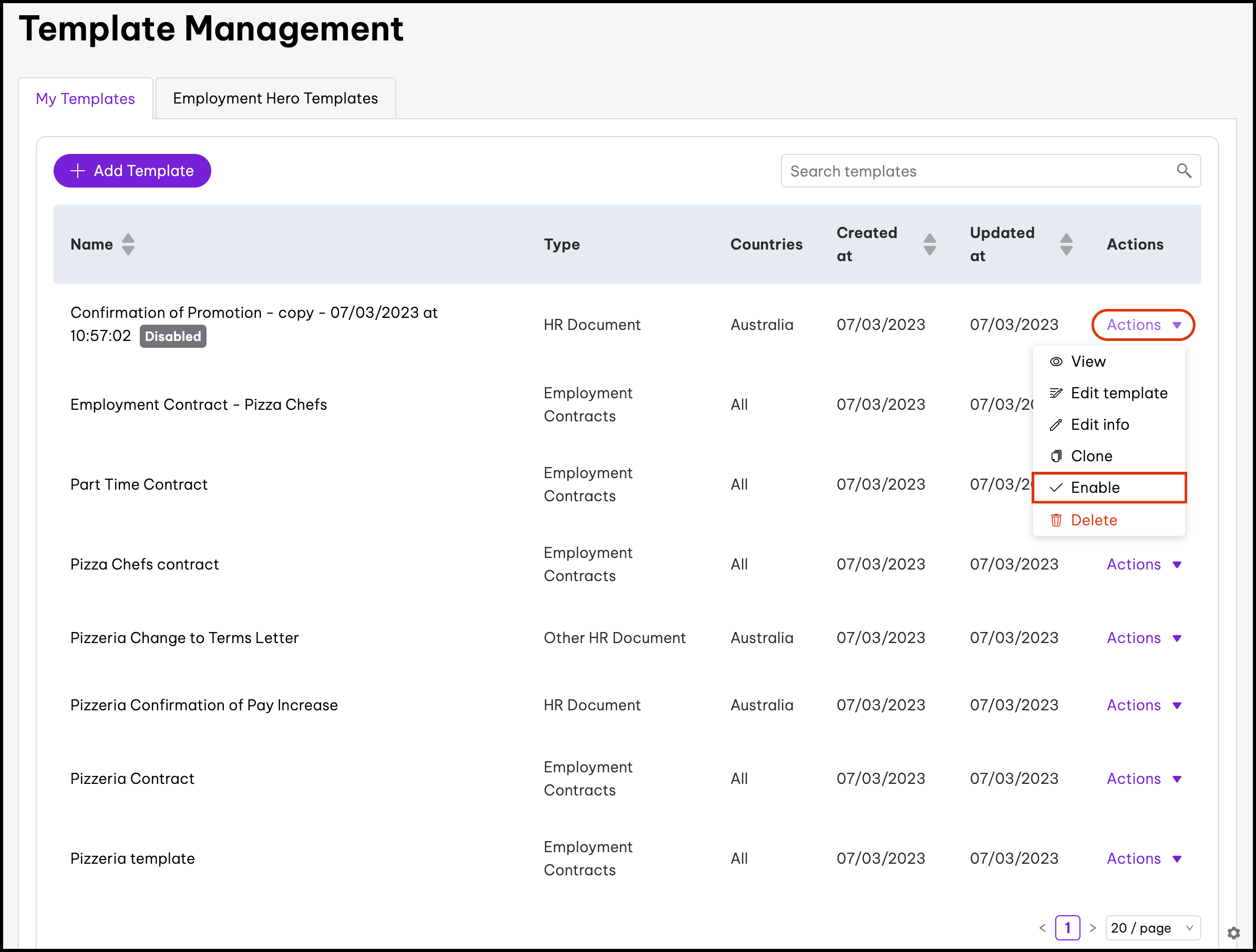The width and height of the screenshot is (1256, 952).
Task: Go to pagination page 1
Action: click(x=1067, y=928)
